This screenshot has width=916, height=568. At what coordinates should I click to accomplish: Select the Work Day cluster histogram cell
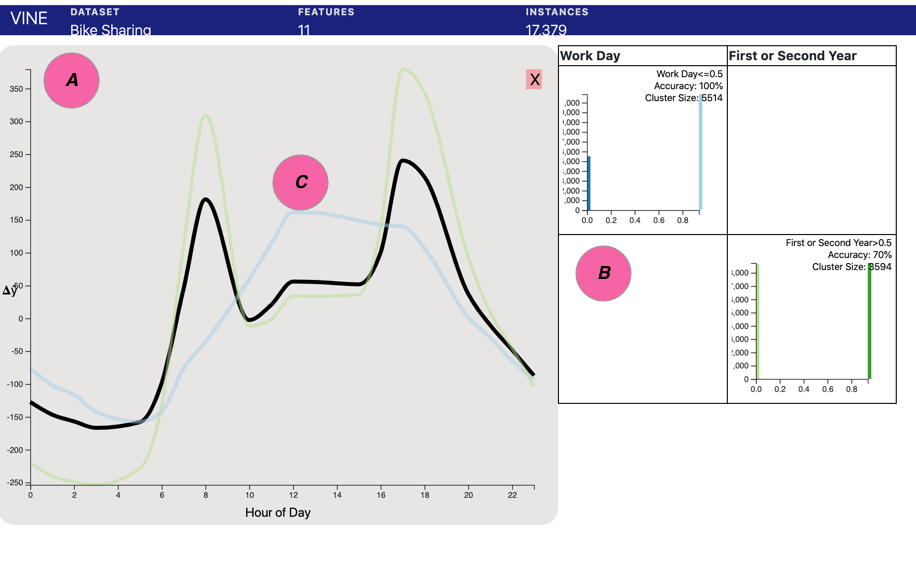[x=643, y=150]
